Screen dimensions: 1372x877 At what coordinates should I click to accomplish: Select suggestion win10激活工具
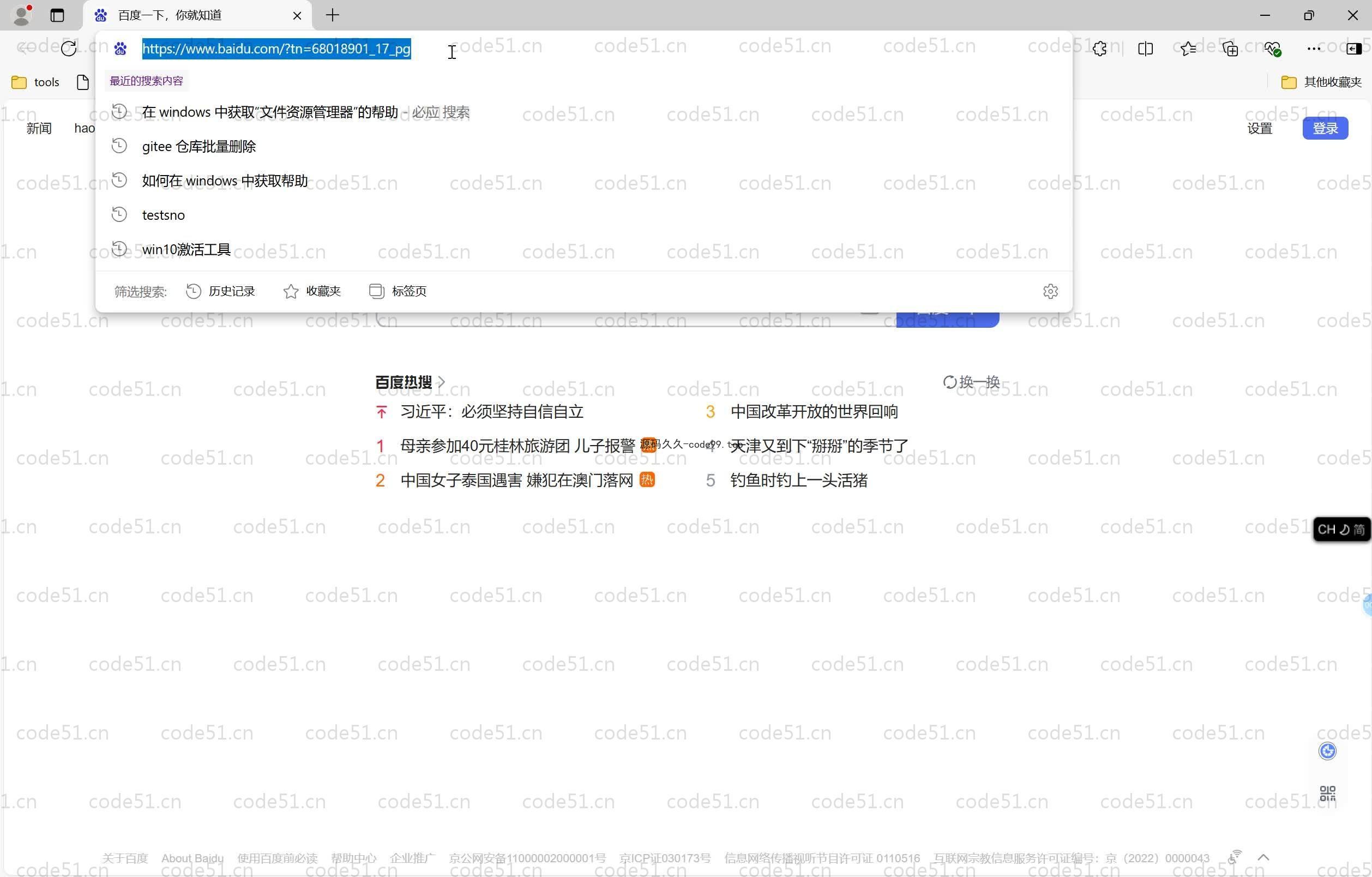tap(583, 249)
